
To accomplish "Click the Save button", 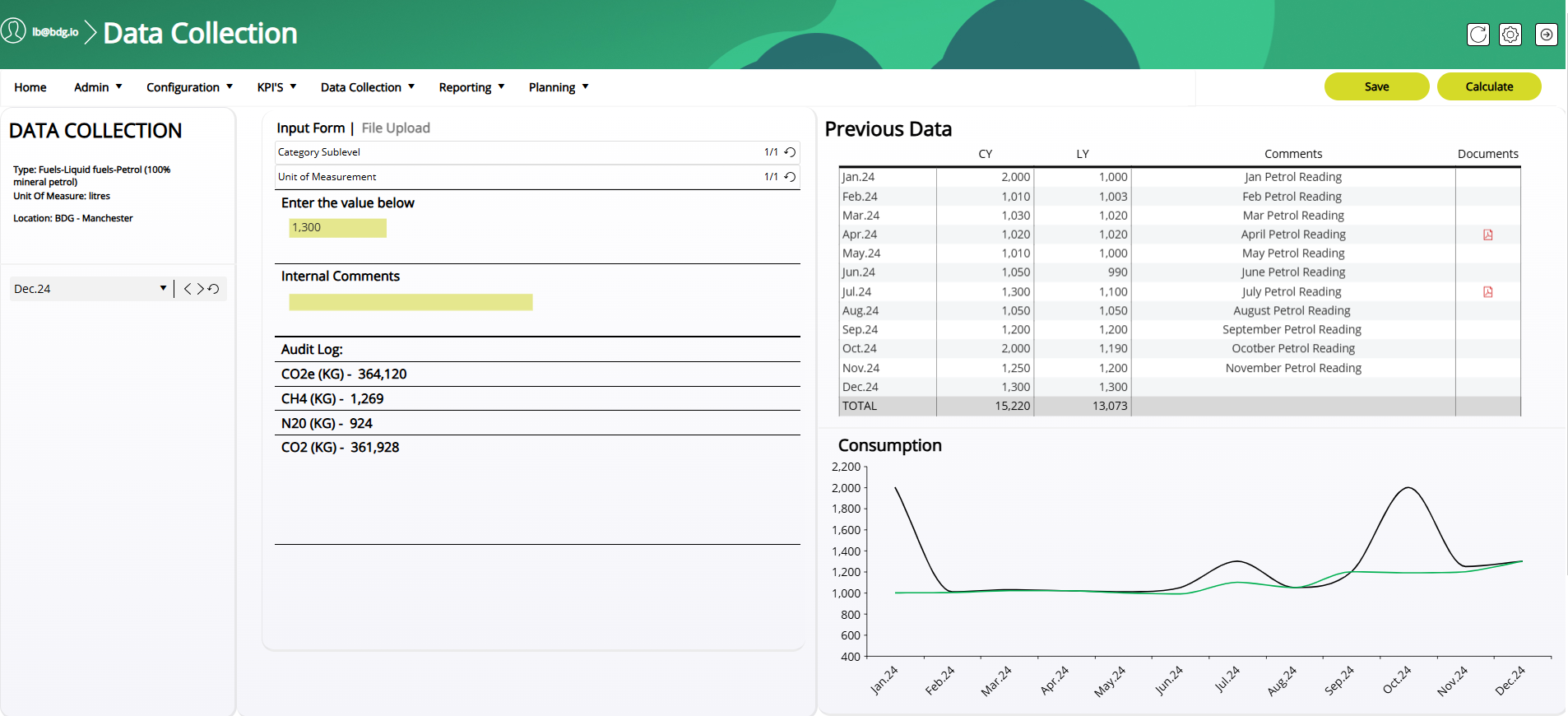I will (1376, 86).
